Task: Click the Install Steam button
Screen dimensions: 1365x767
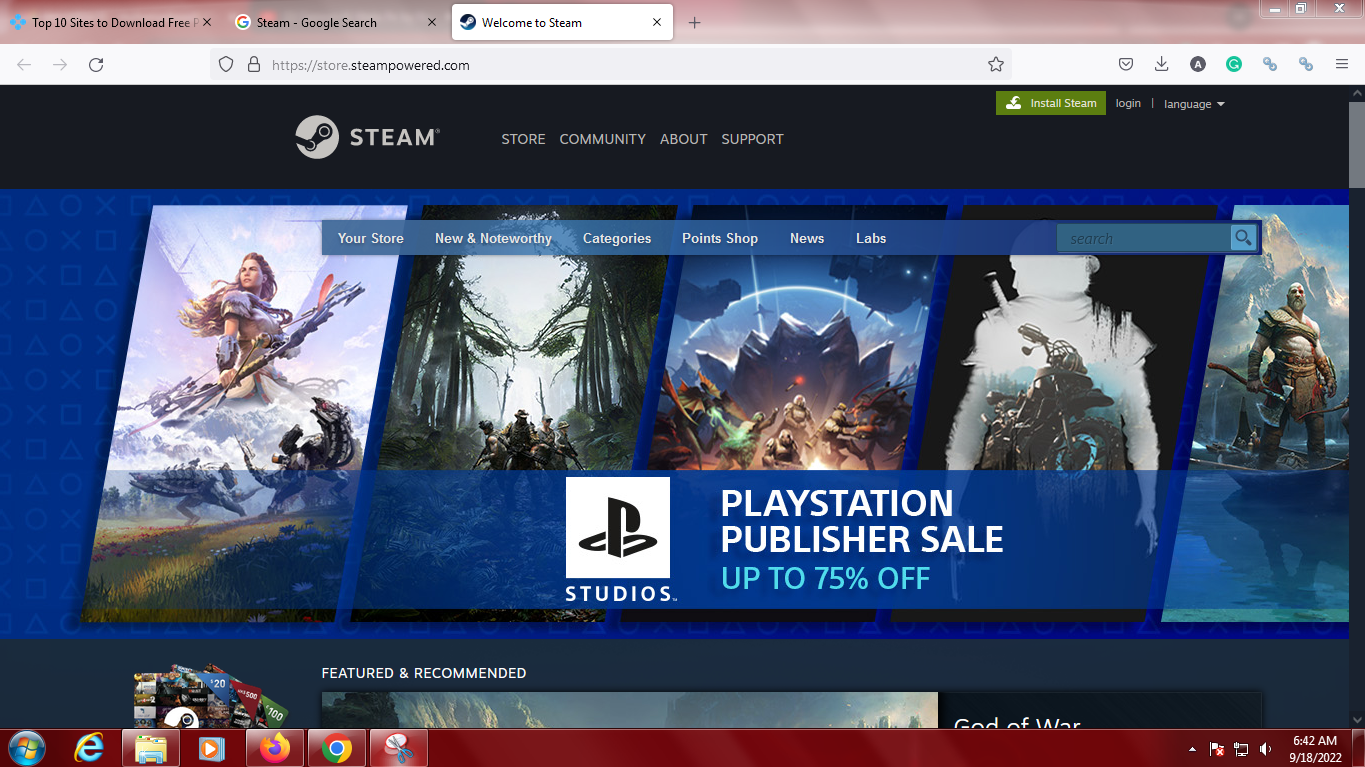Action: [1051, 103]
